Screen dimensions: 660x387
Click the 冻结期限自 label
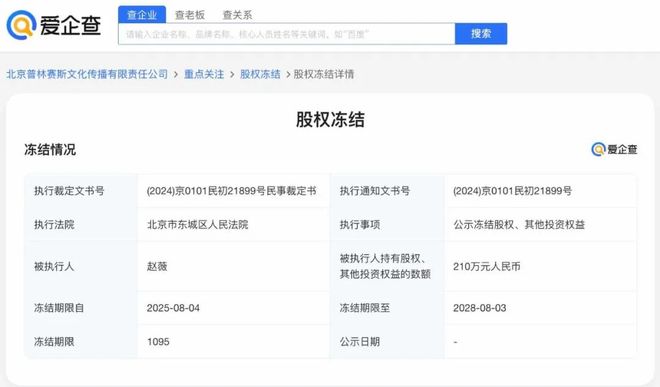pos(59,308)
